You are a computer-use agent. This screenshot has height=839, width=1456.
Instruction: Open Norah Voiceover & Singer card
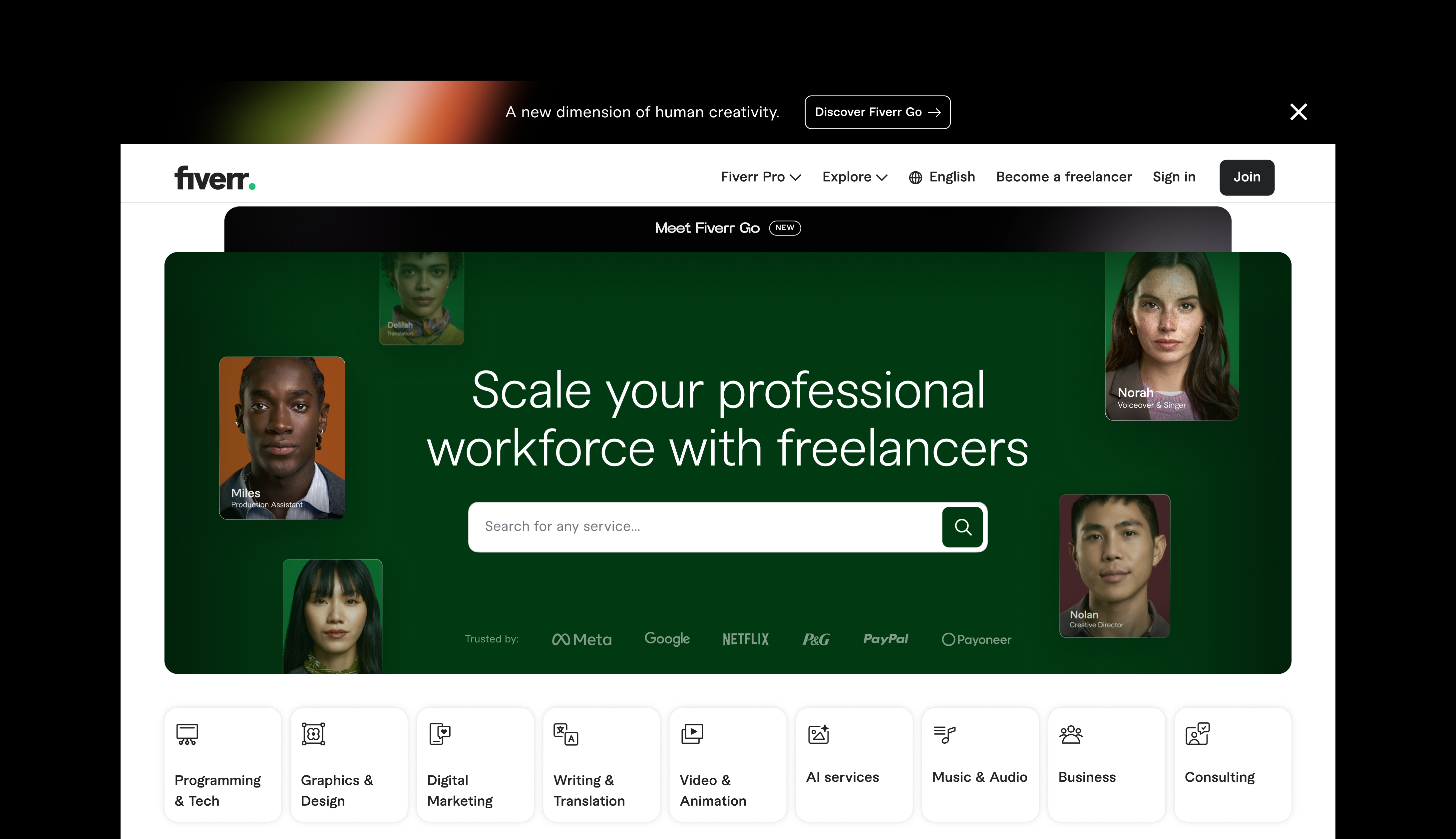1172,336
